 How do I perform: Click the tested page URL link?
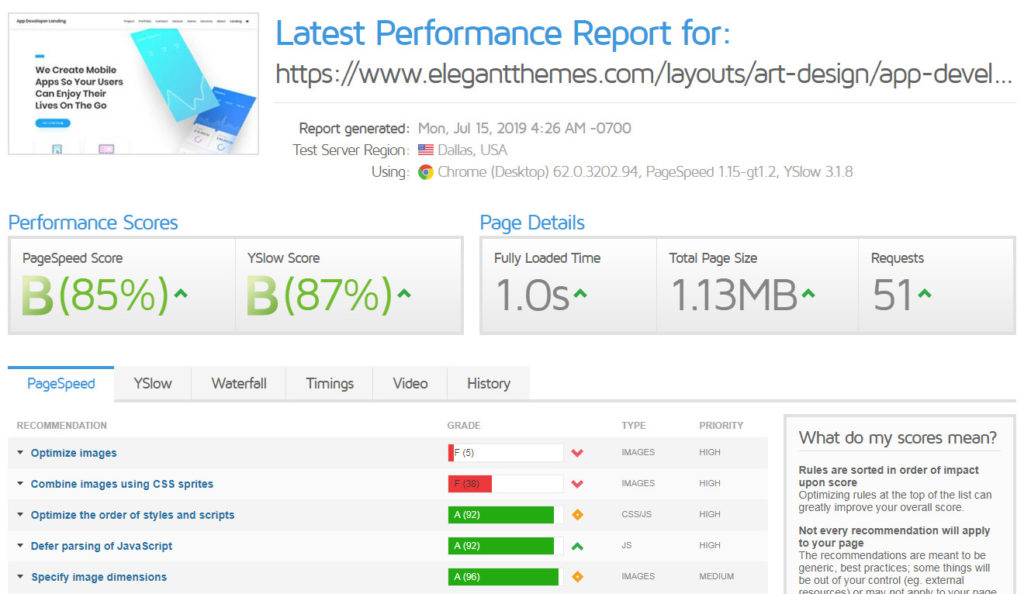[644, 75]
